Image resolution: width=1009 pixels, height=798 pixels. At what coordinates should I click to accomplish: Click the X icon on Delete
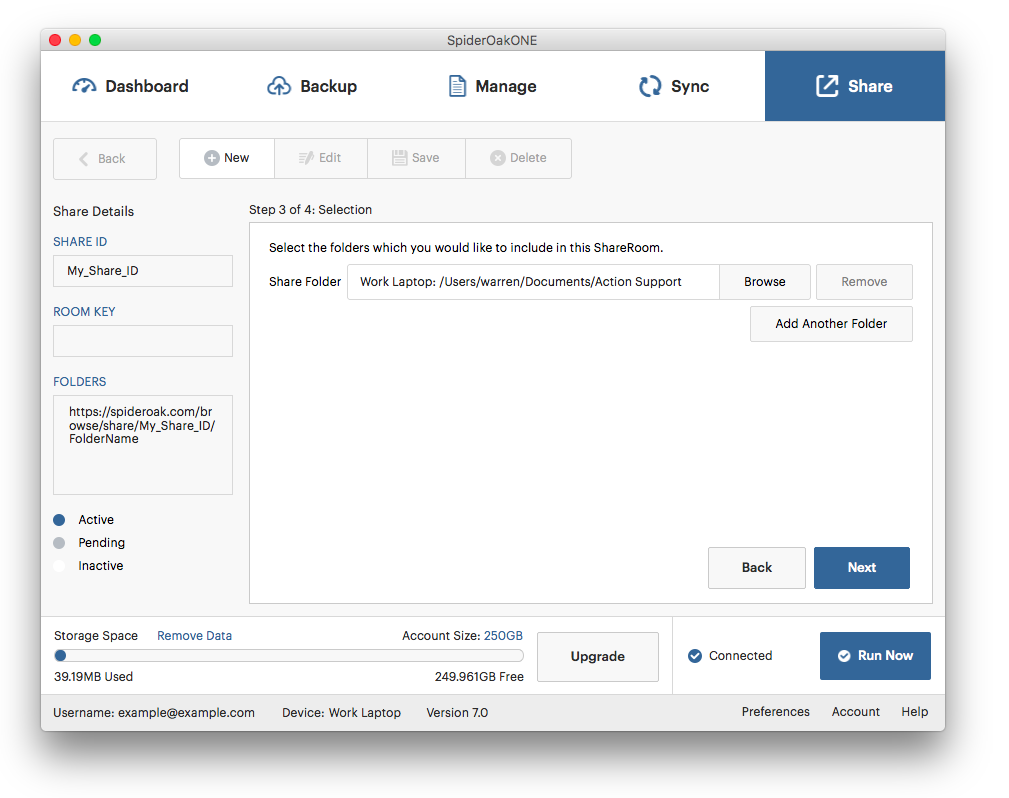point(497,158)
